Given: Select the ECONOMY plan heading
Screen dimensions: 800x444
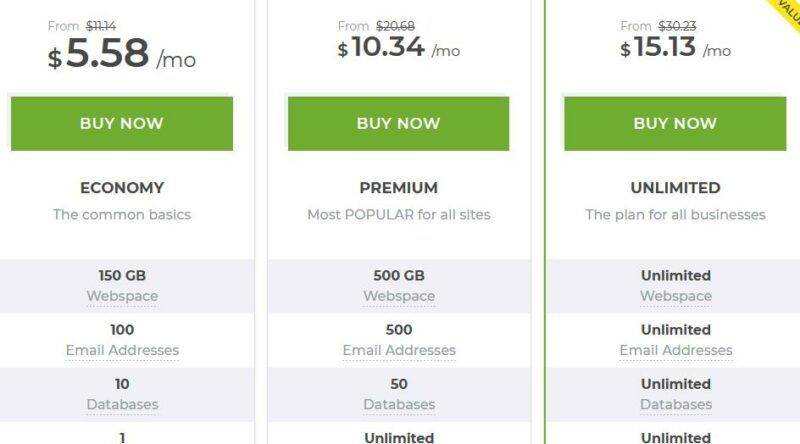Looking at the screenshot, I should [x=122, y=188].
